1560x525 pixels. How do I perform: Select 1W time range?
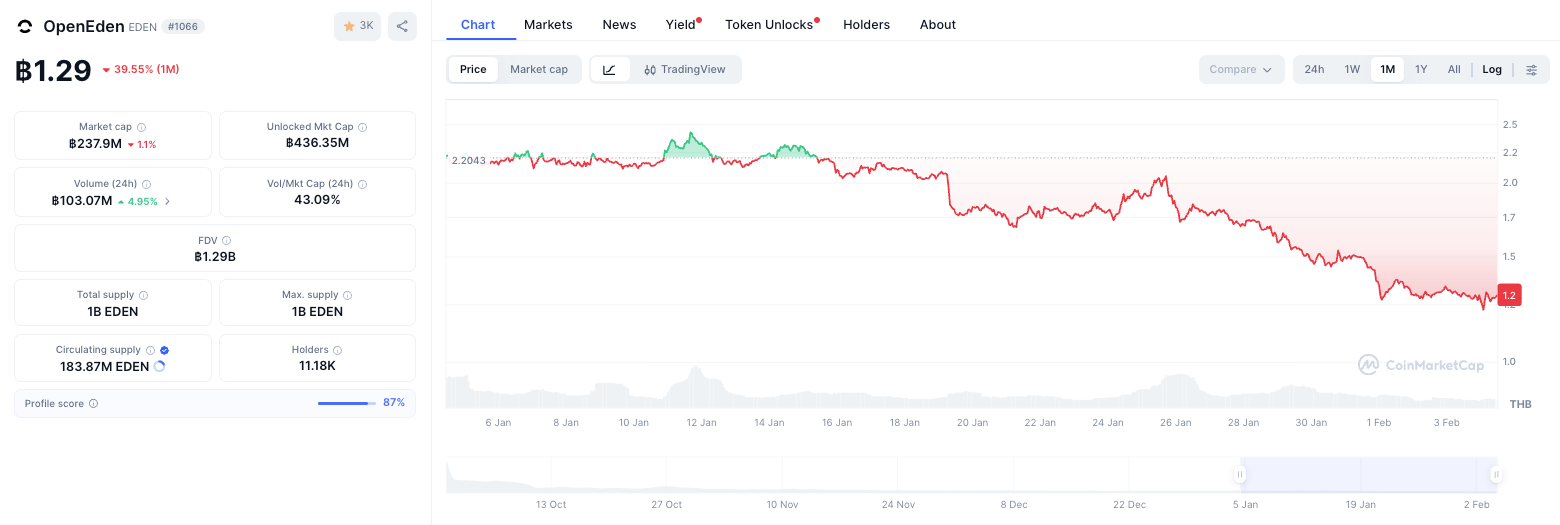(1352, 69)
